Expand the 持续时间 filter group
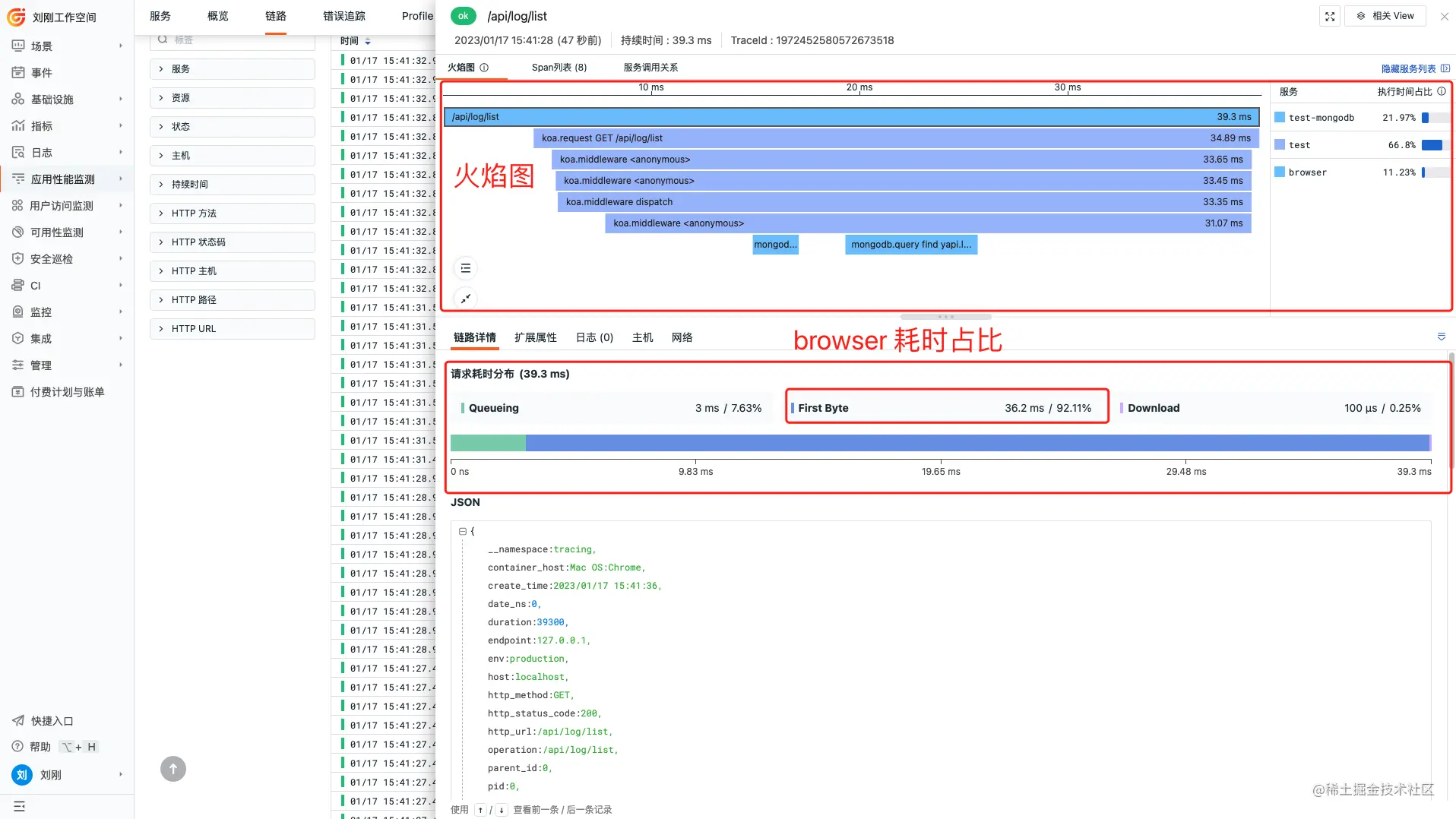 tap(233, 185)
